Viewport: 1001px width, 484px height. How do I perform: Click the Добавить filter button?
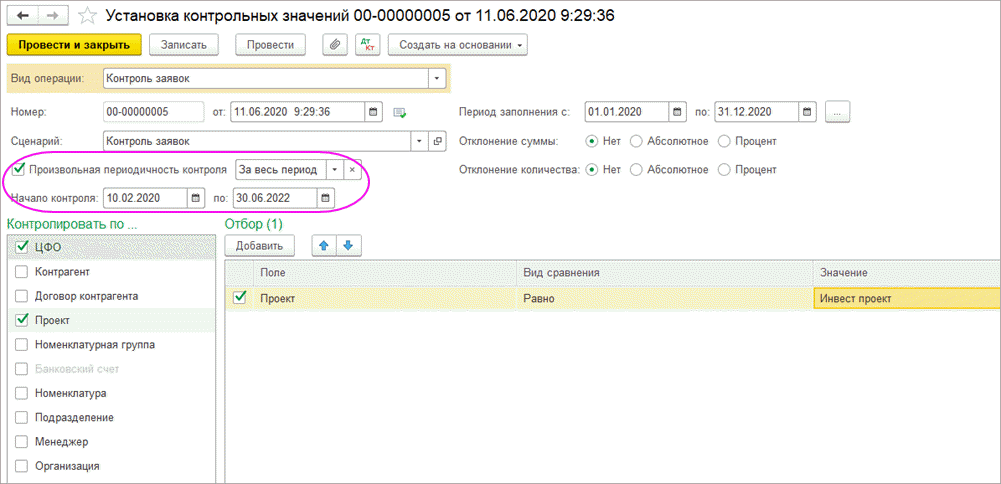[x=258, y=245]
